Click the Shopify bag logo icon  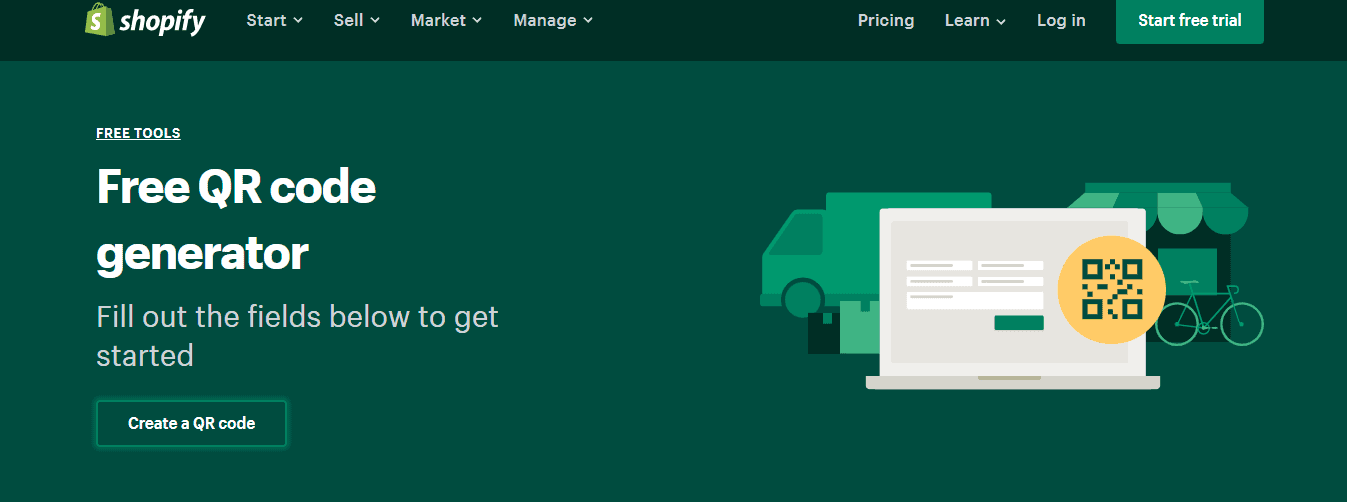tap(99, 20)
